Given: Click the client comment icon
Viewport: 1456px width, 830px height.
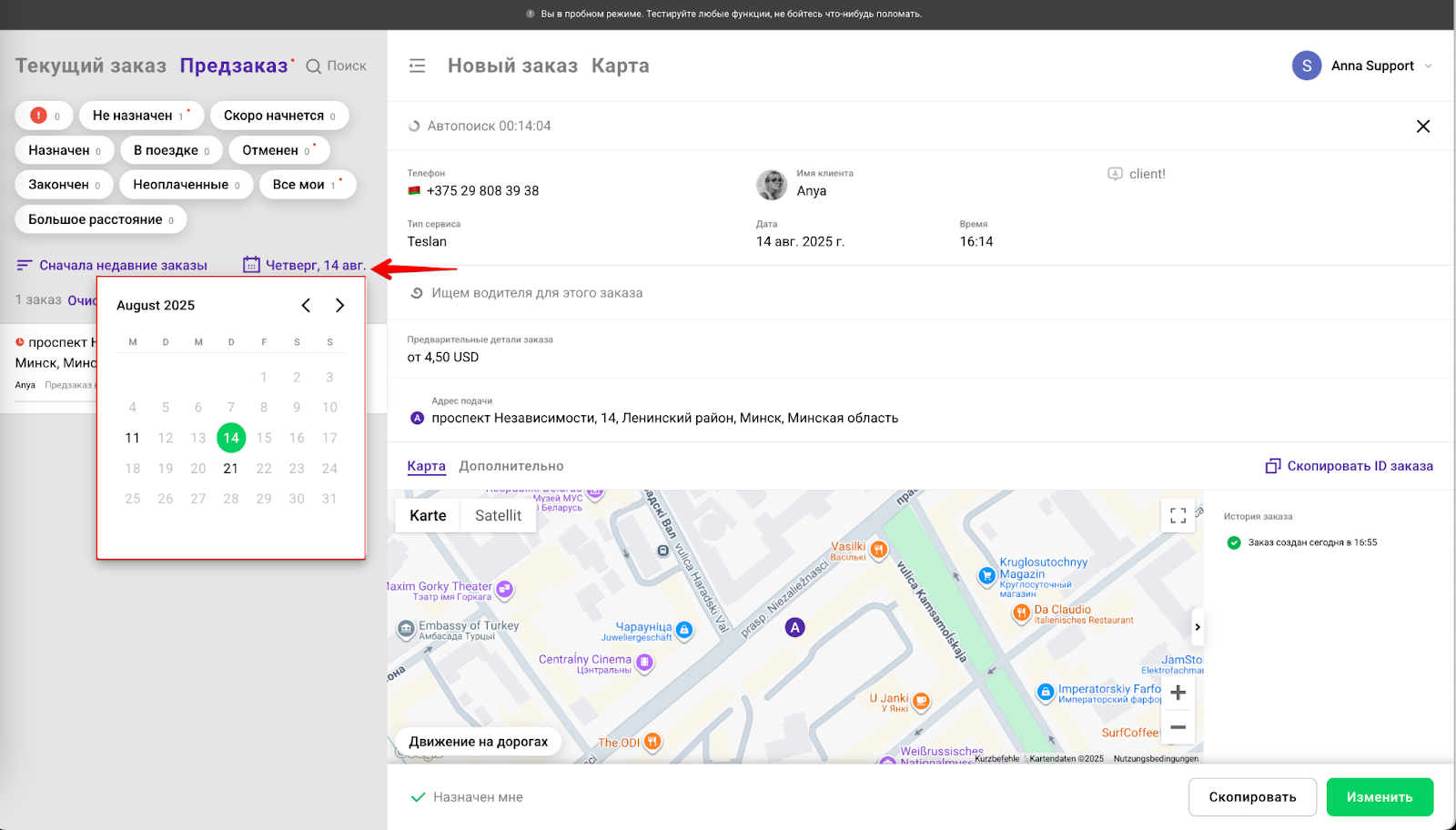Looking at the screenshot, I should click(1115, 174).
